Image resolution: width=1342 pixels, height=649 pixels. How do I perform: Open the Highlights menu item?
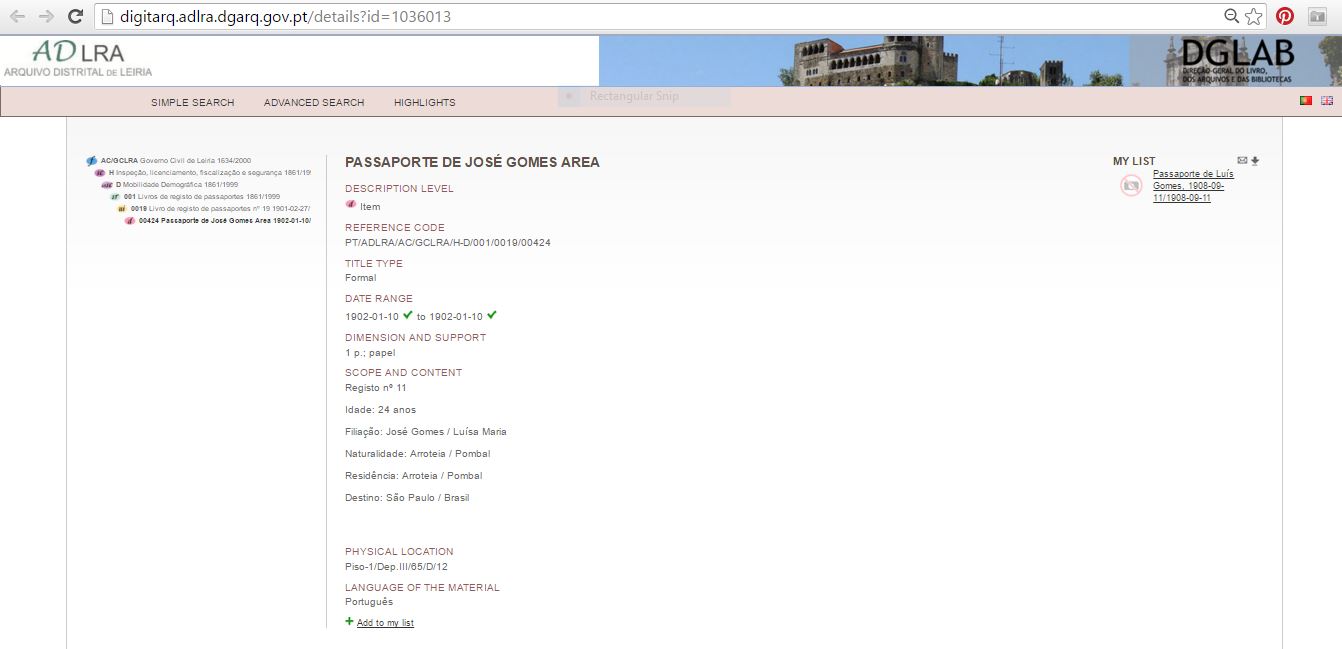click(x=424, y=102)
